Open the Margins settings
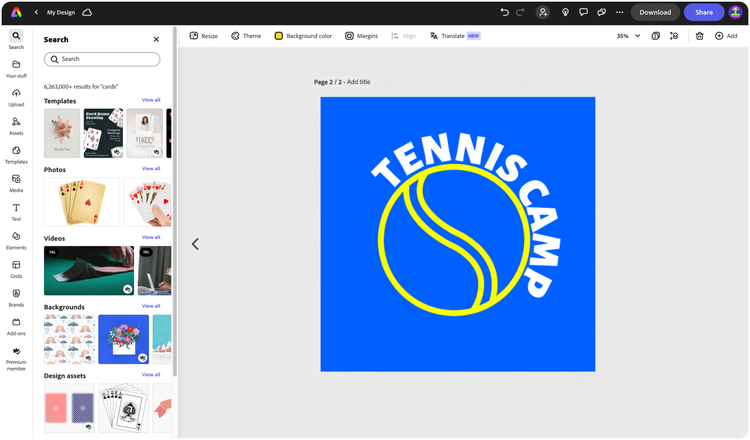 [362, 36]
